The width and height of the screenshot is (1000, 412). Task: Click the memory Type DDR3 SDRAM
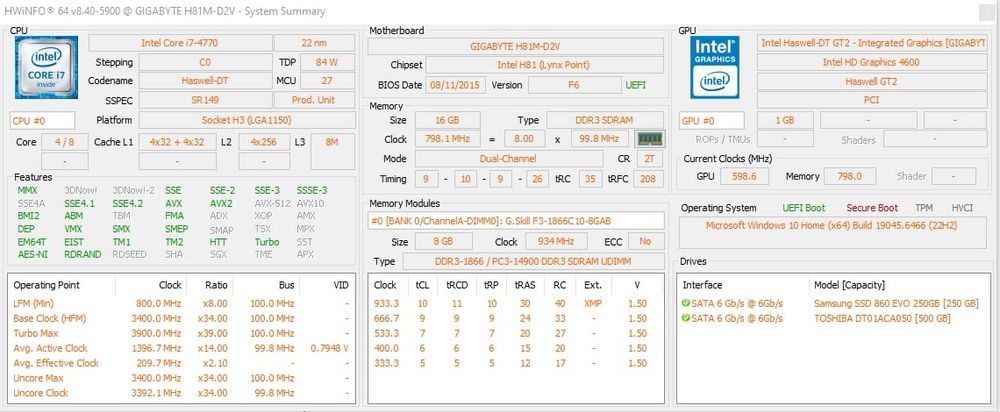coord(605,121)
